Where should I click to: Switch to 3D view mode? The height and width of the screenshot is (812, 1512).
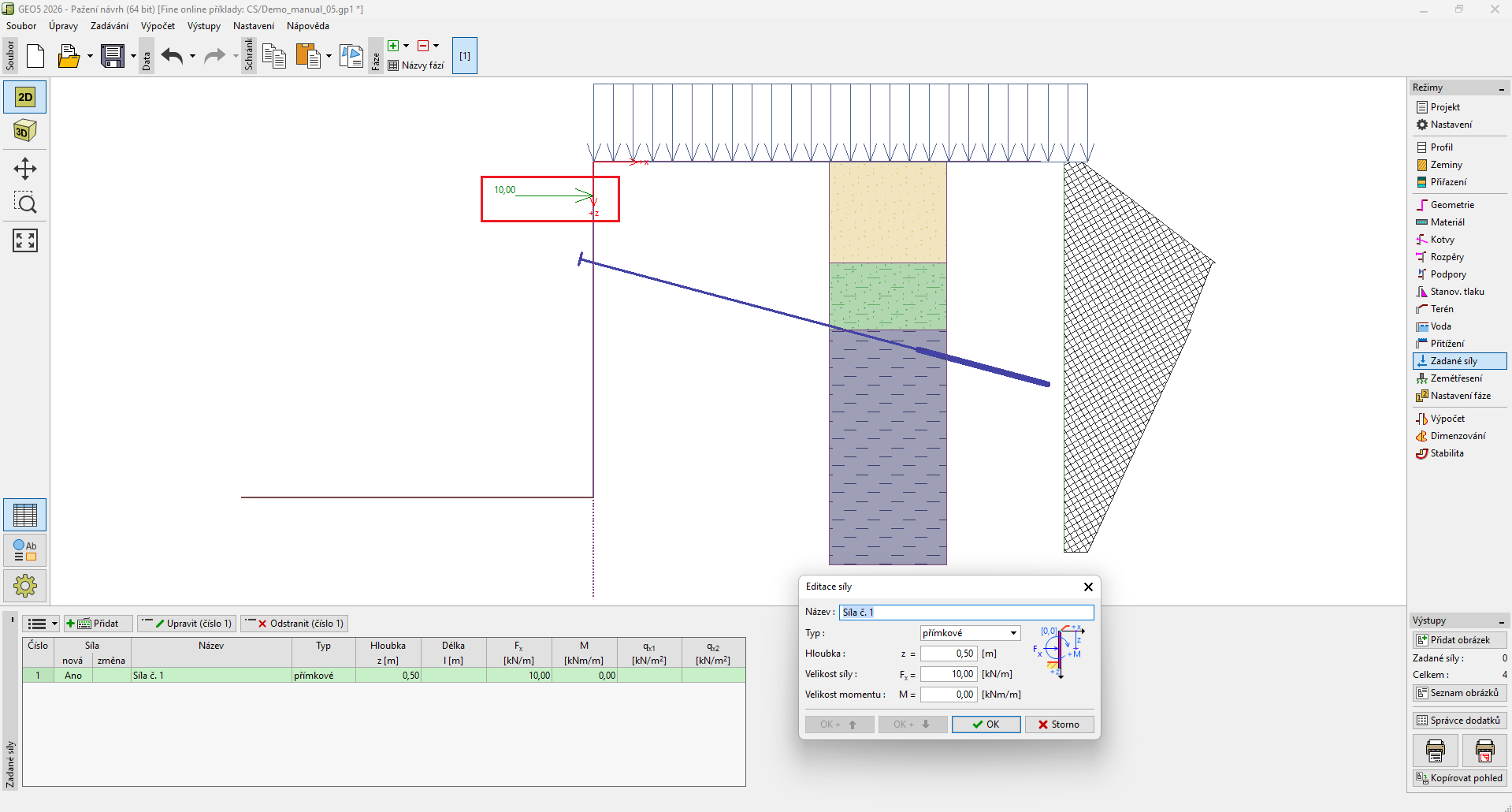point(25,131)
